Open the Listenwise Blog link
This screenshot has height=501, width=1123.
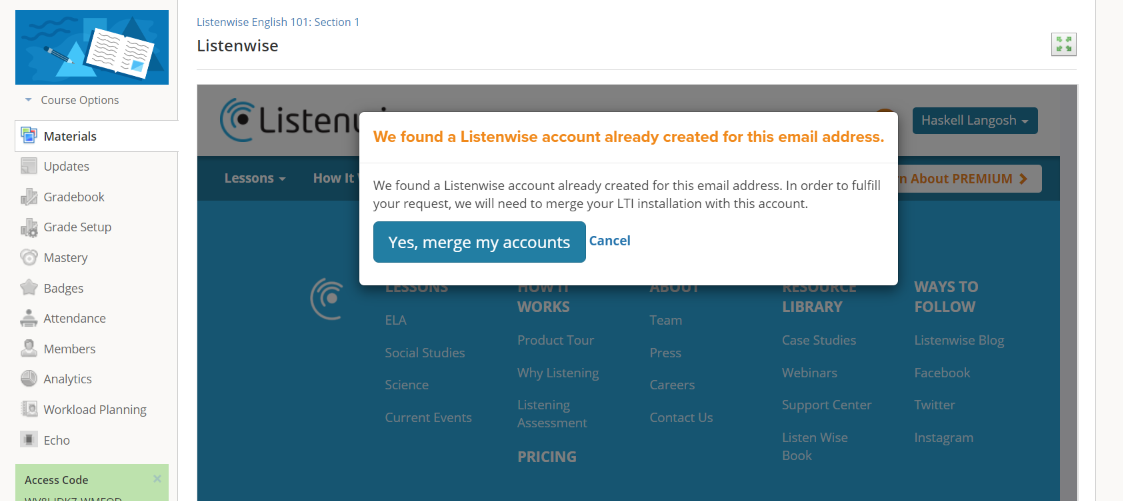(x=959, y=340)
